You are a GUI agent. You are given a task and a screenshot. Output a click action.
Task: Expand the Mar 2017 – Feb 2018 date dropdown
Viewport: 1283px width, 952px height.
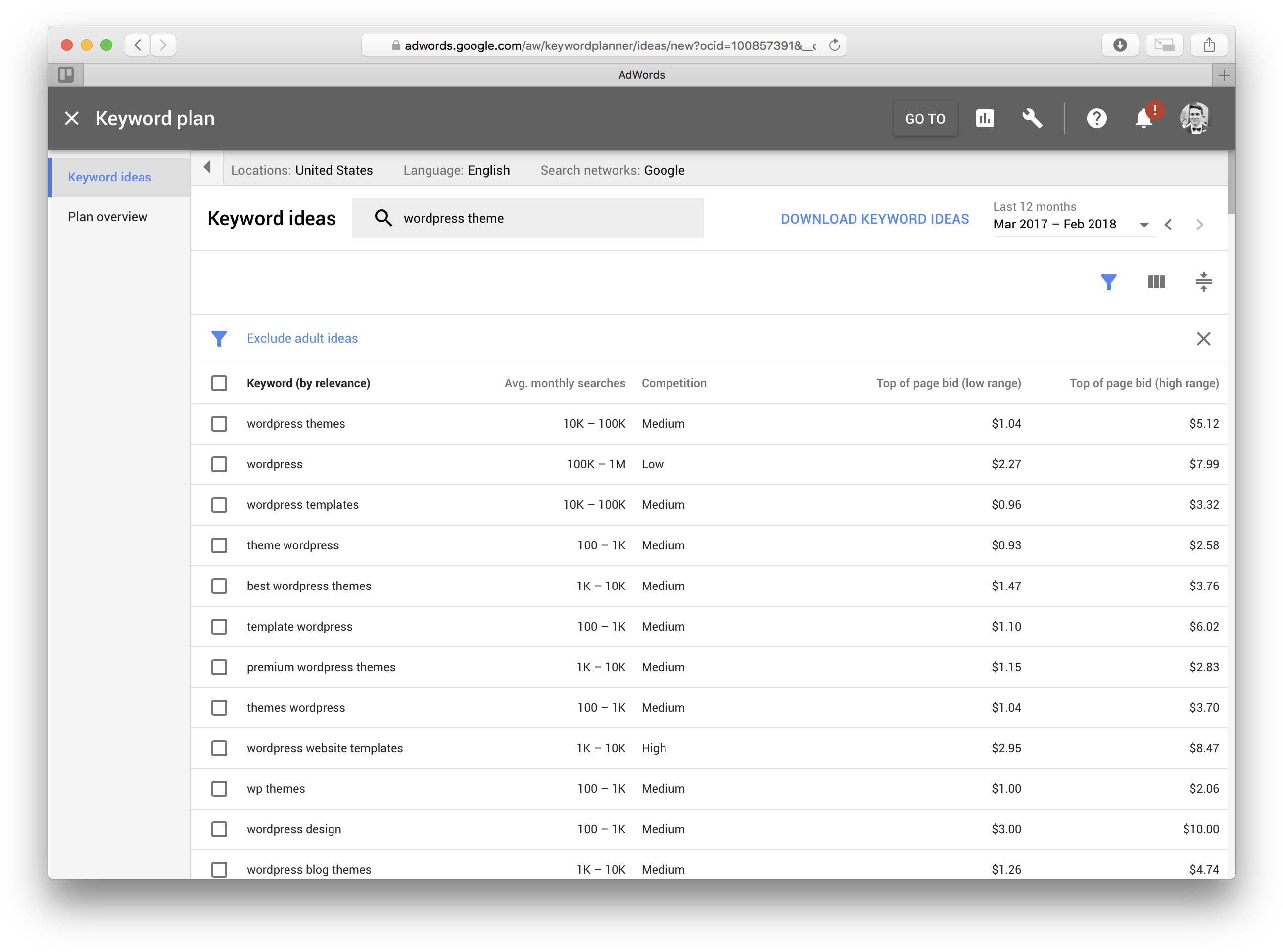(x=1144, y=225)
